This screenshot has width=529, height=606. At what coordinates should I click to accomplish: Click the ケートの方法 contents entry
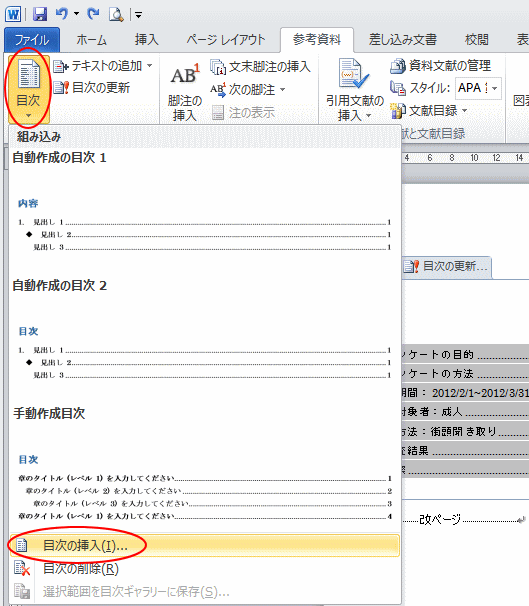pos(465,374)
